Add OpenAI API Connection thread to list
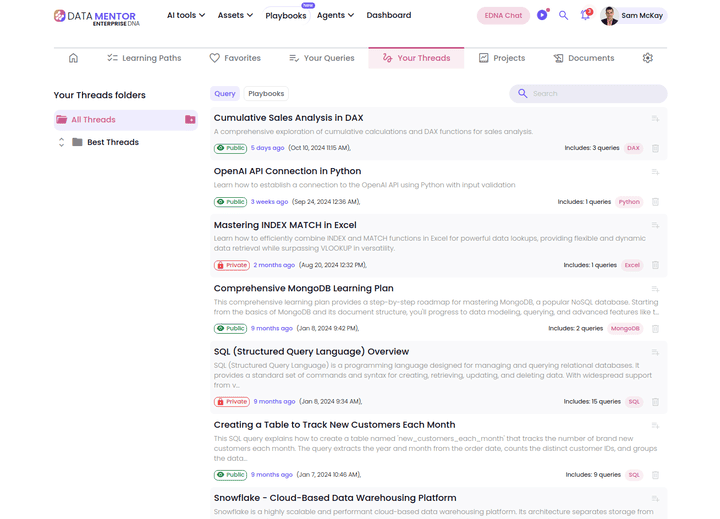Screen dimensions: 720x519 click(656, 172)
